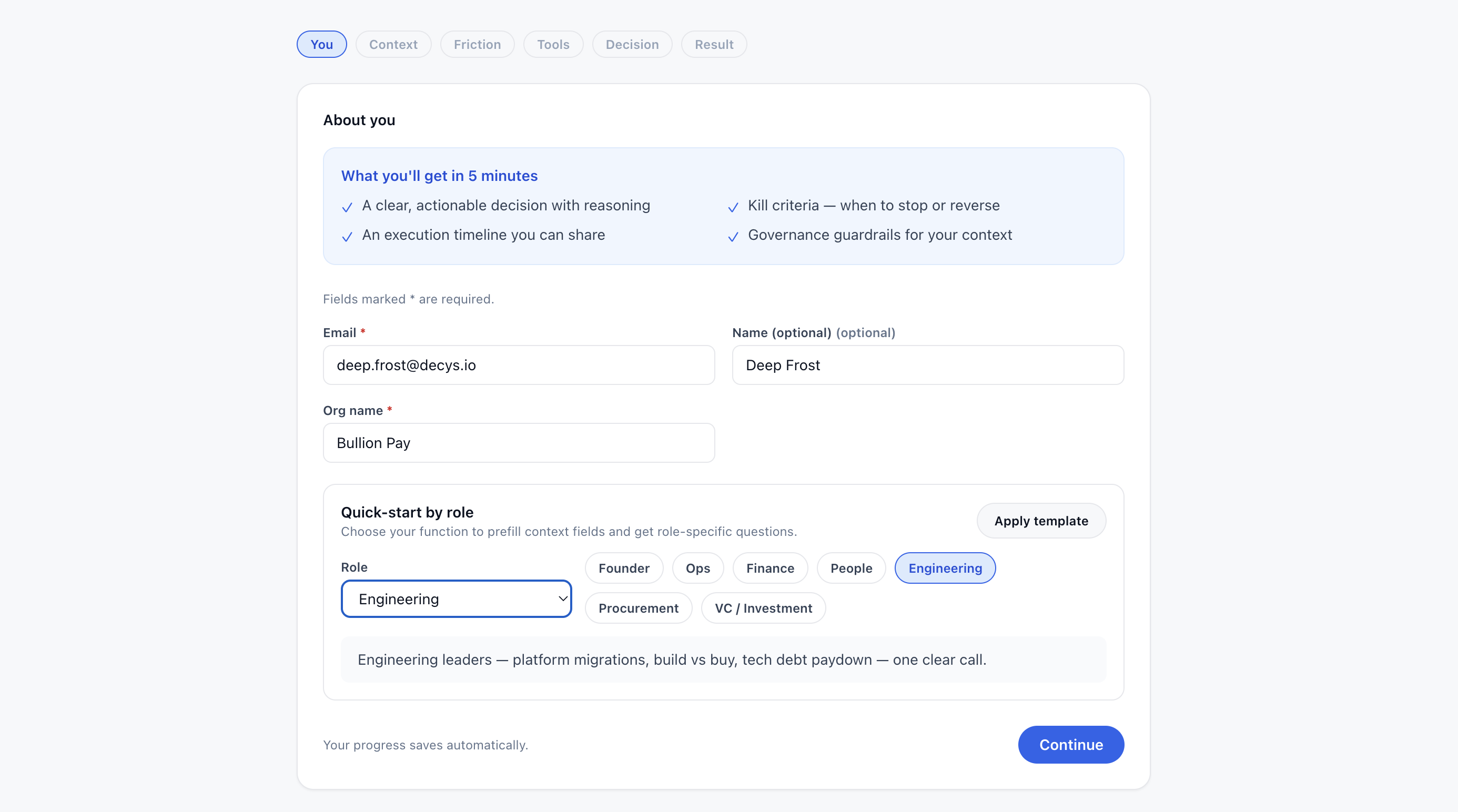Pick the Procurement role
1458x812 pixels.
click(x=639, y=608)
